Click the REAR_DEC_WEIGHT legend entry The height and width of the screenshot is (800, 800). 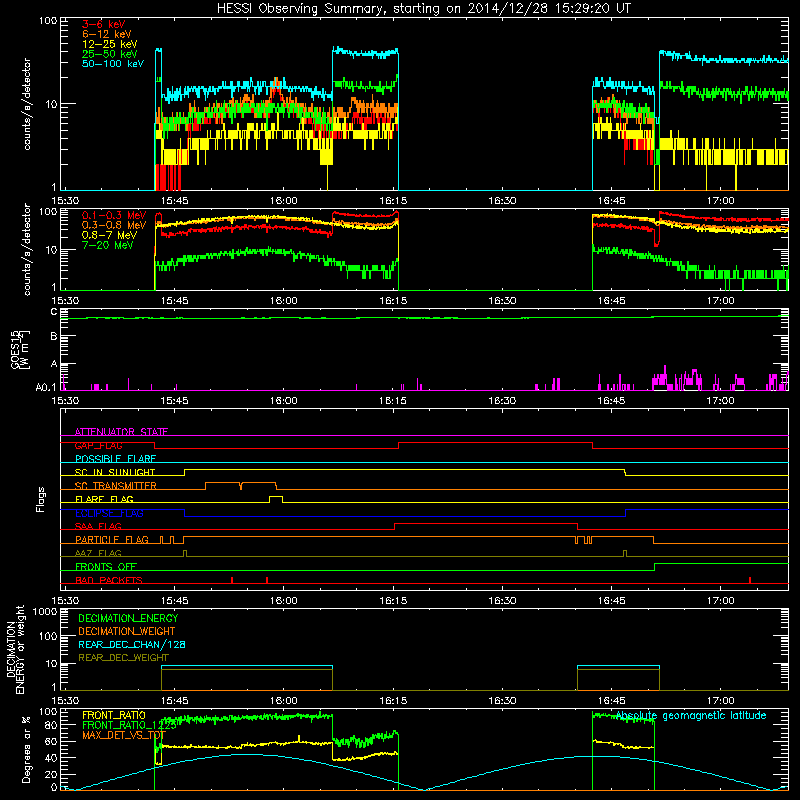(123, 658)
